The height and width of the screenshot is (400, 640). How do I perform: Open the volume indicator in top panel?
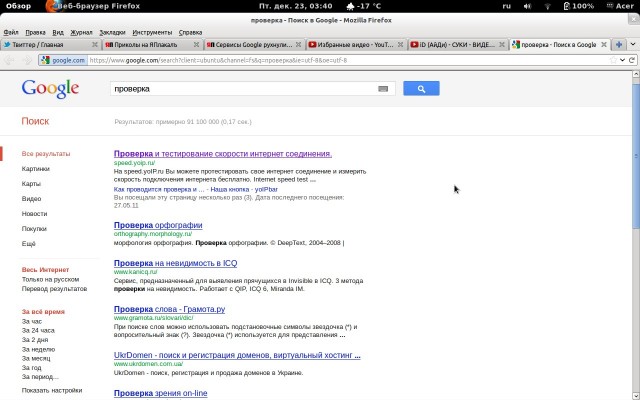[527, 6]
